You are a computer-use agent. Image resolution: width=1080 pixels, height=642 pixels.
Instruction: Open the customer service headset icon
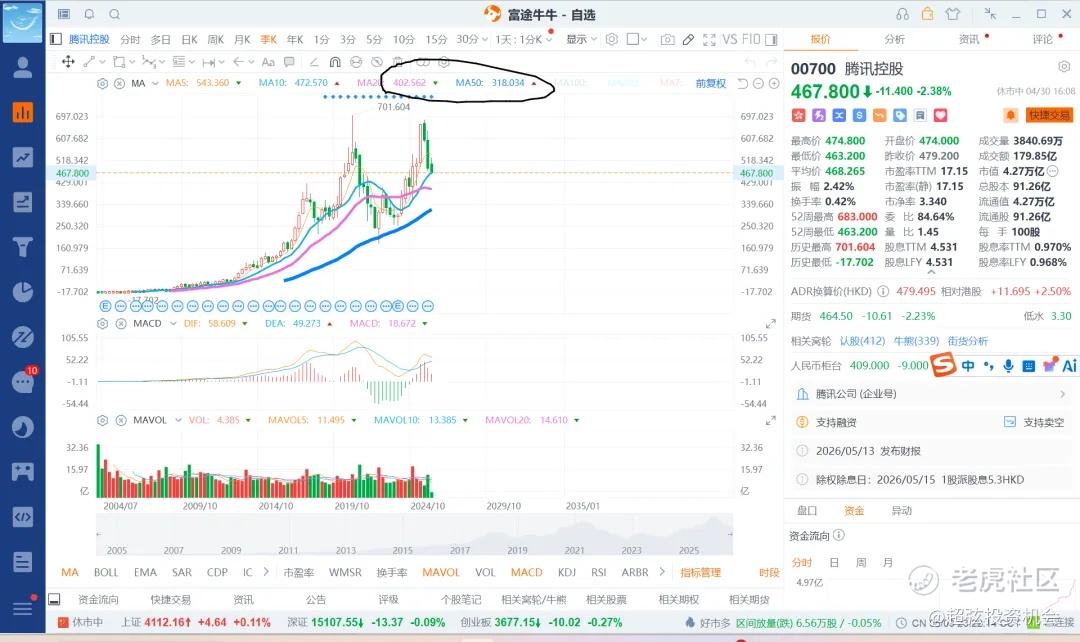click(902, 14)
